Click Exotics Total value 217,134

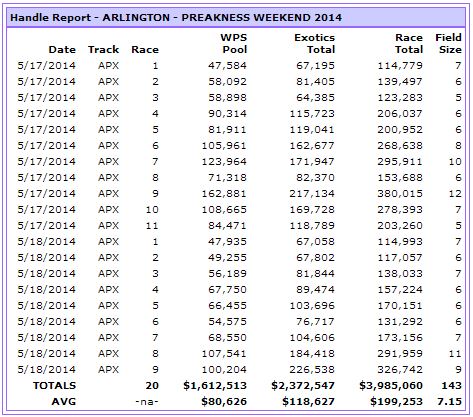[x=312, y=194]
